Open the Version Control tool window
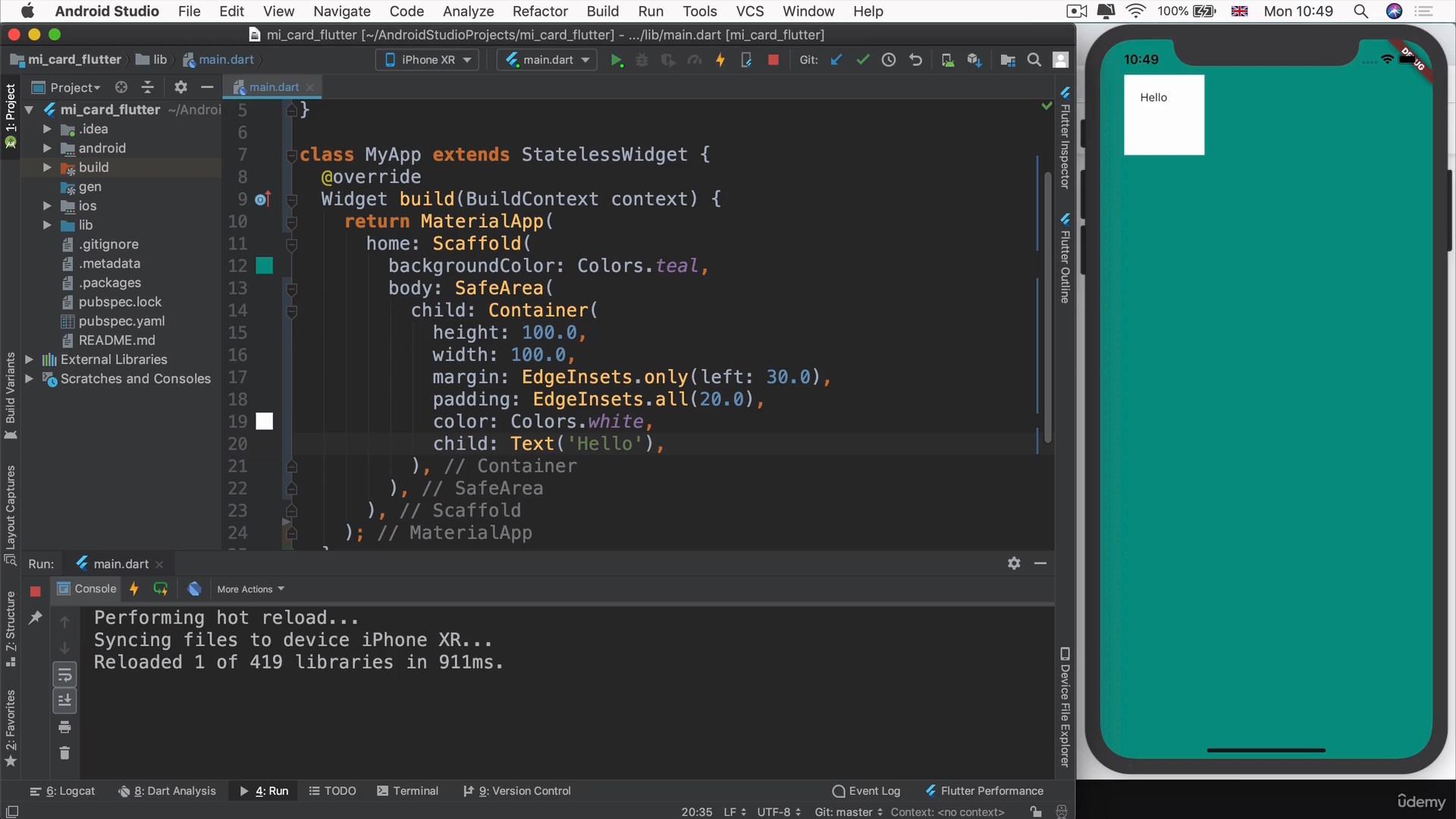Image resolution: width=1456 pixels, height=819 pixels. (x=517, y=791)
